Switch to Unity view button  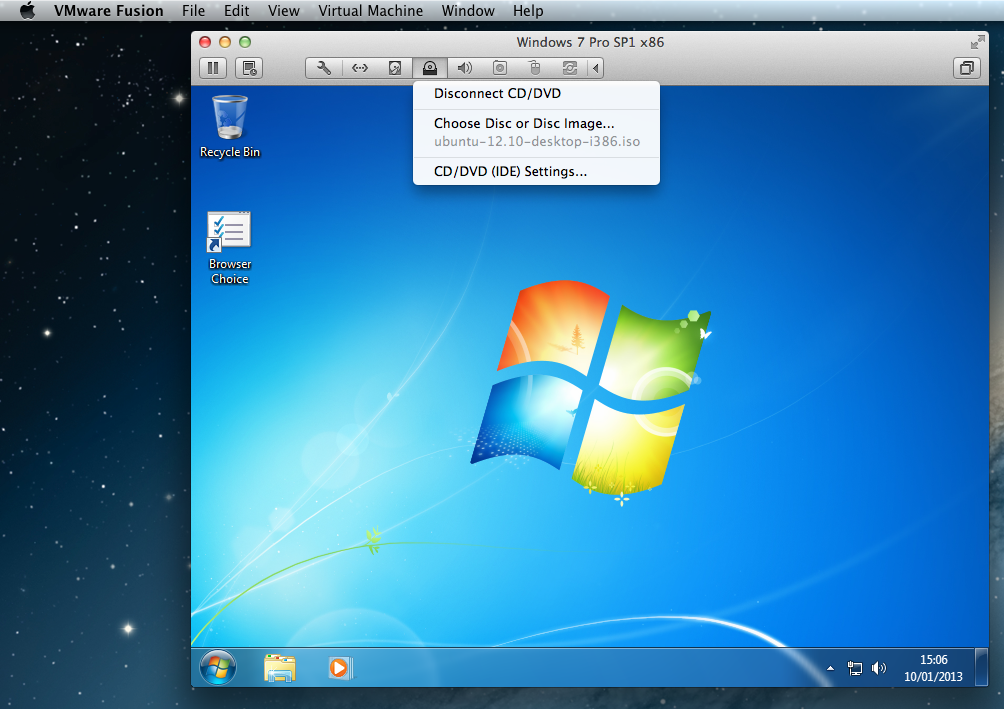pyautogui.click(x=966, y=68)
